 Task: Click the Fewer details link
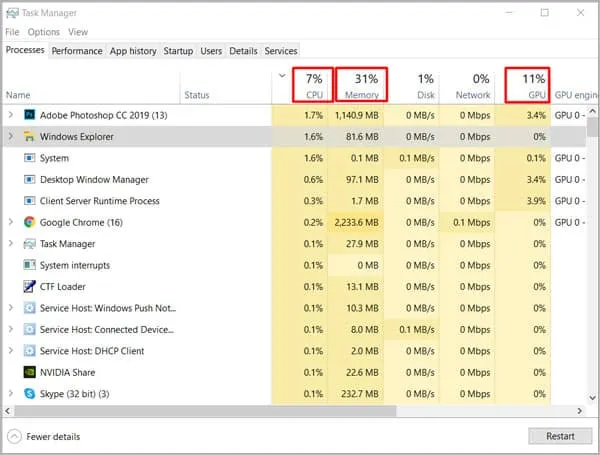pyautogui.click(x=53, y=437)
